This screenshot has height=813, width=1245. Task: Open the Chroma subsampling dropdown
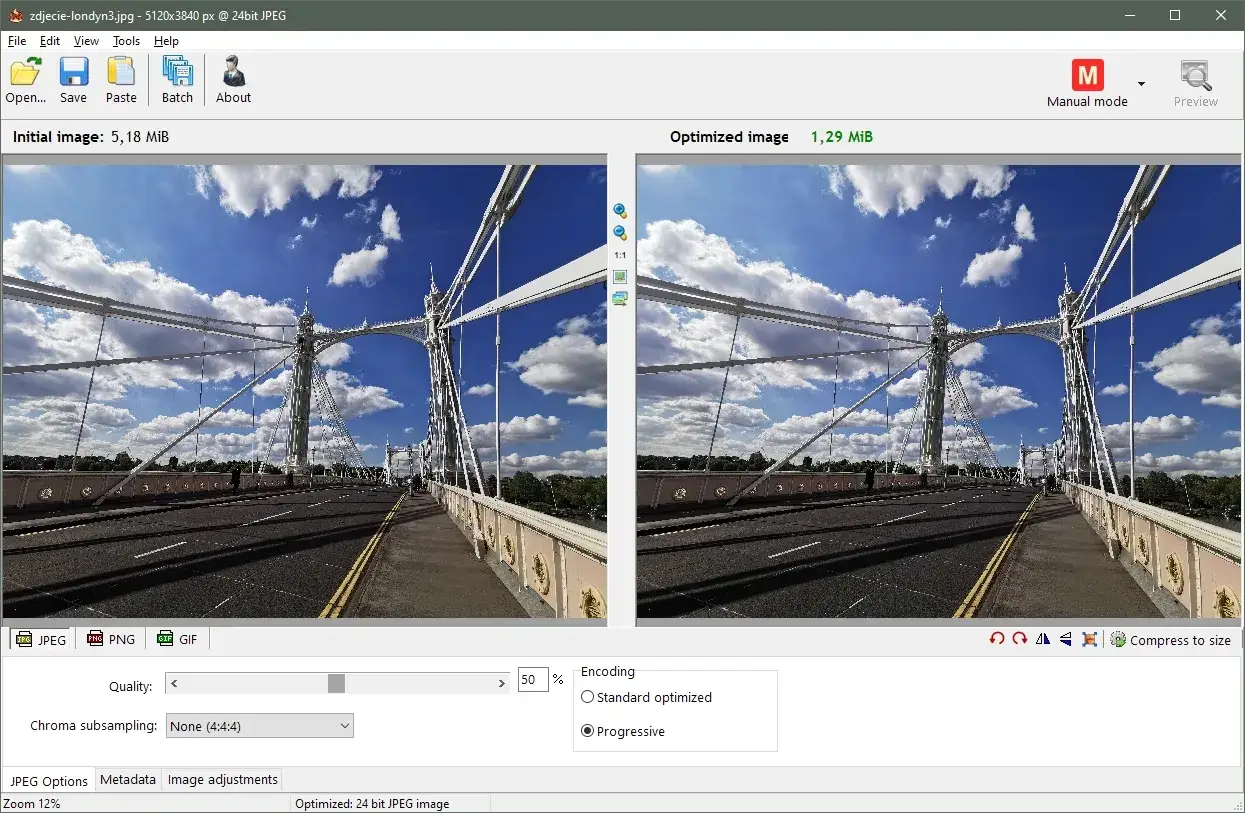(x=259, y=726)
